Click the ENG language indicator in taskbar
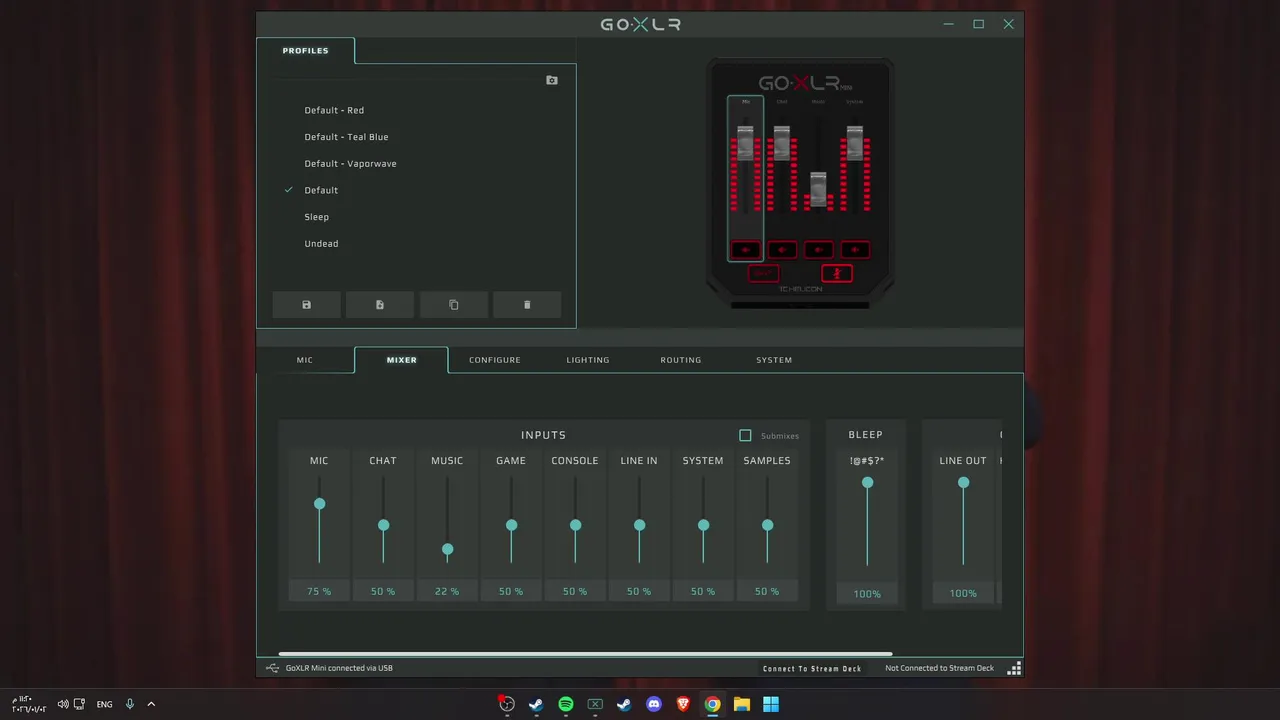The image size is (1280, 720). (104, 704)
